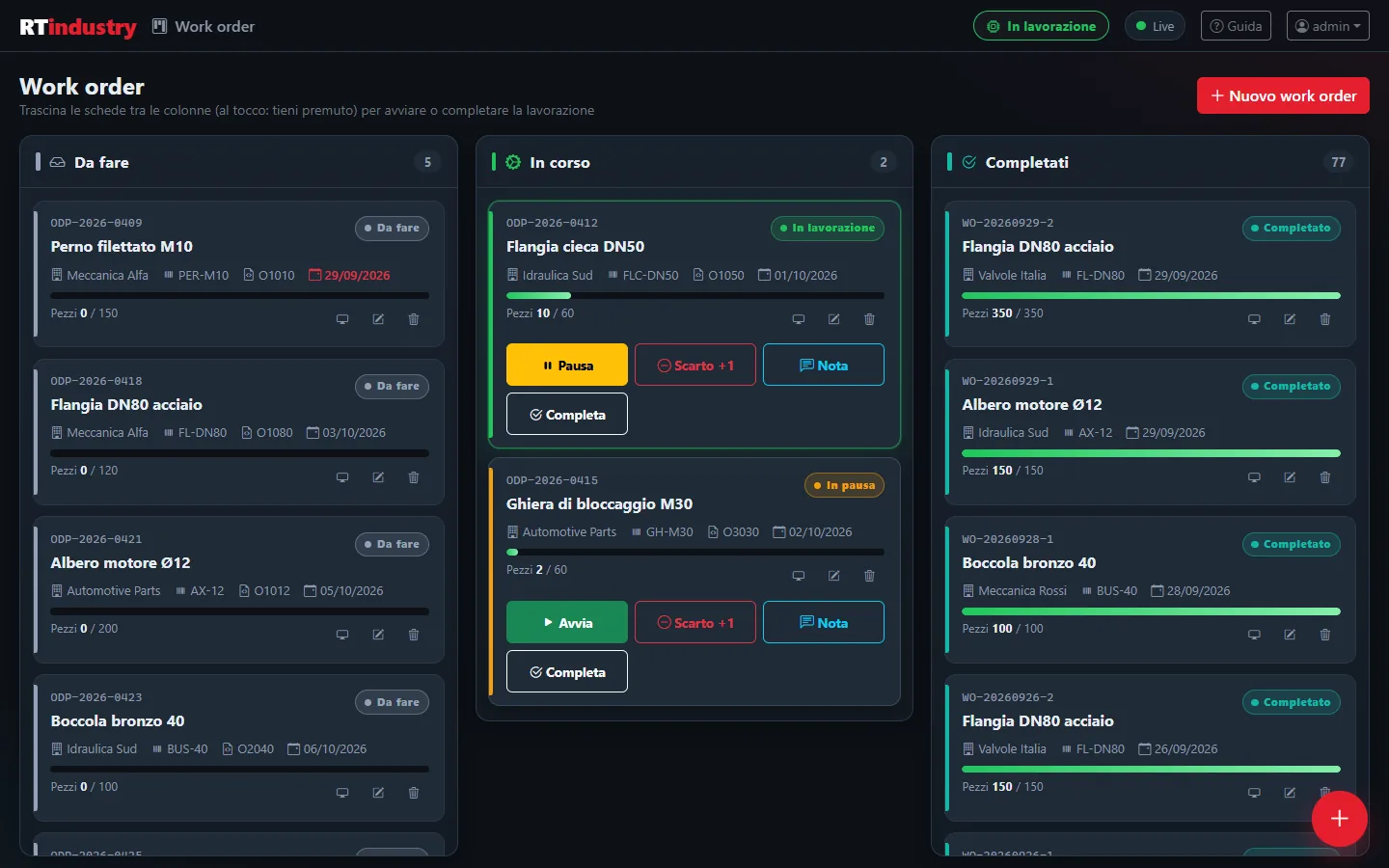Viewport: 1389px width, 868px height.
Task: Add Scarto +1 to Flangia cieca DN50
Action: pyautogui.click(x=695, y=365)
